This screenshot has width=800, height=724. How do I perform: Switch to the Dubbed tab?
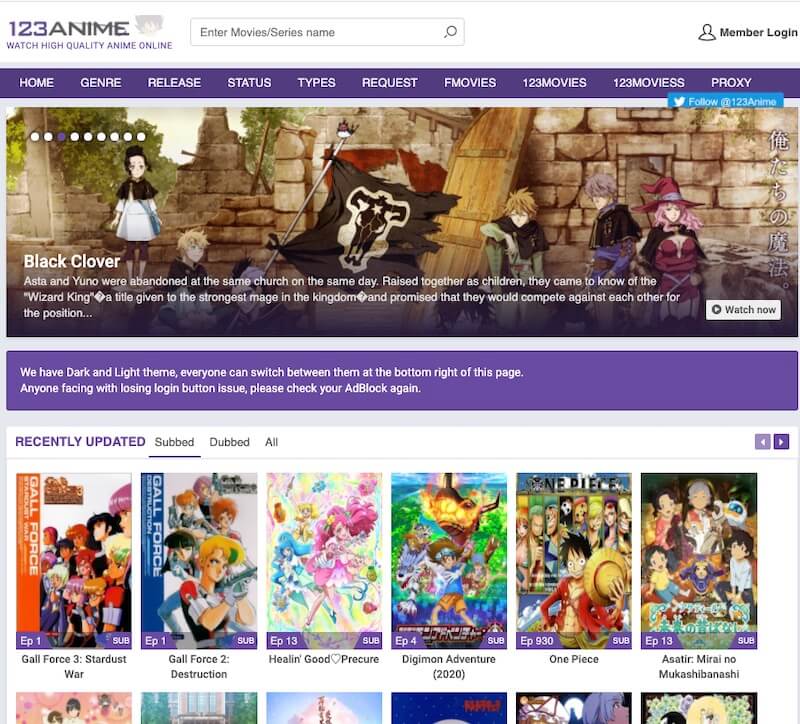(x=230, y=442)
